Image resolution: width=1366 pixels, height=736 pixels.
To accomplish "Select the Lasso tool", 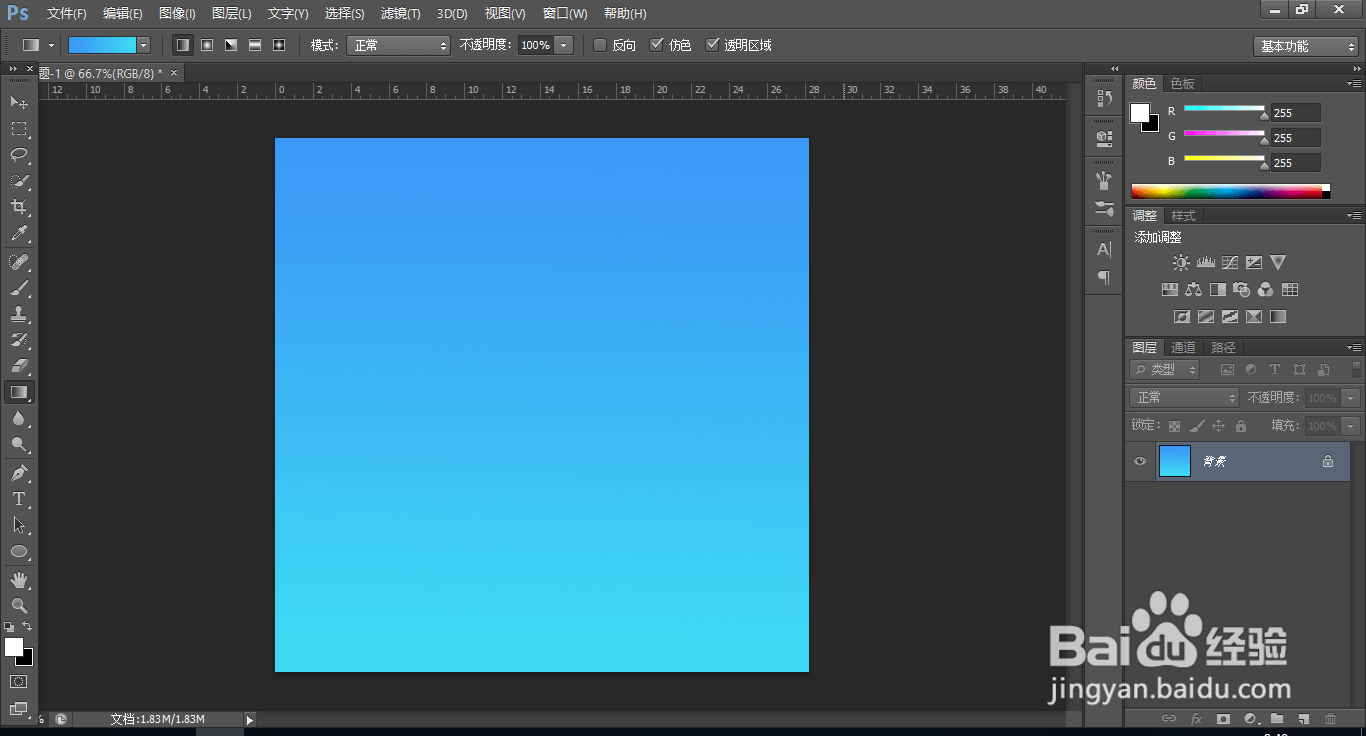I will tap(19, 155).
